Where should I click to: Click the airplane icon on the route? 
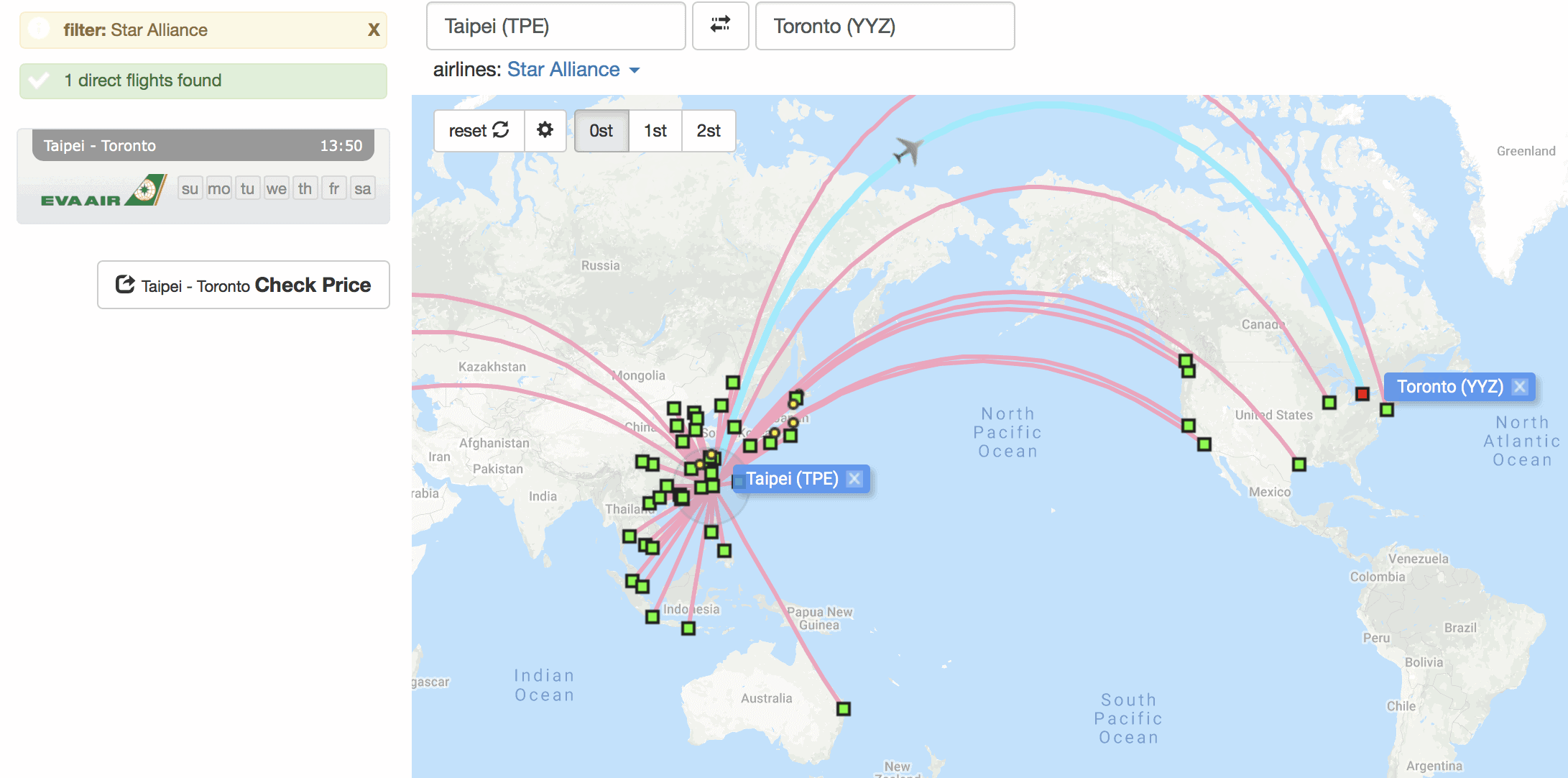tap(908, 148)
